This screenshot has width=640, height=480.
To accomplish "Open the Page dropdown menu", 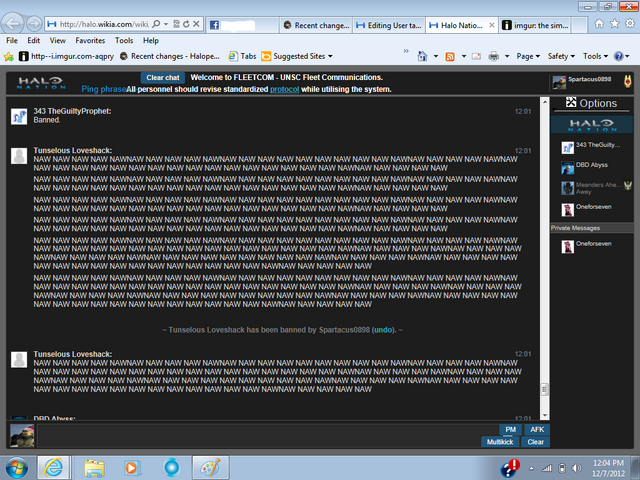I will (x=528, y=56).
